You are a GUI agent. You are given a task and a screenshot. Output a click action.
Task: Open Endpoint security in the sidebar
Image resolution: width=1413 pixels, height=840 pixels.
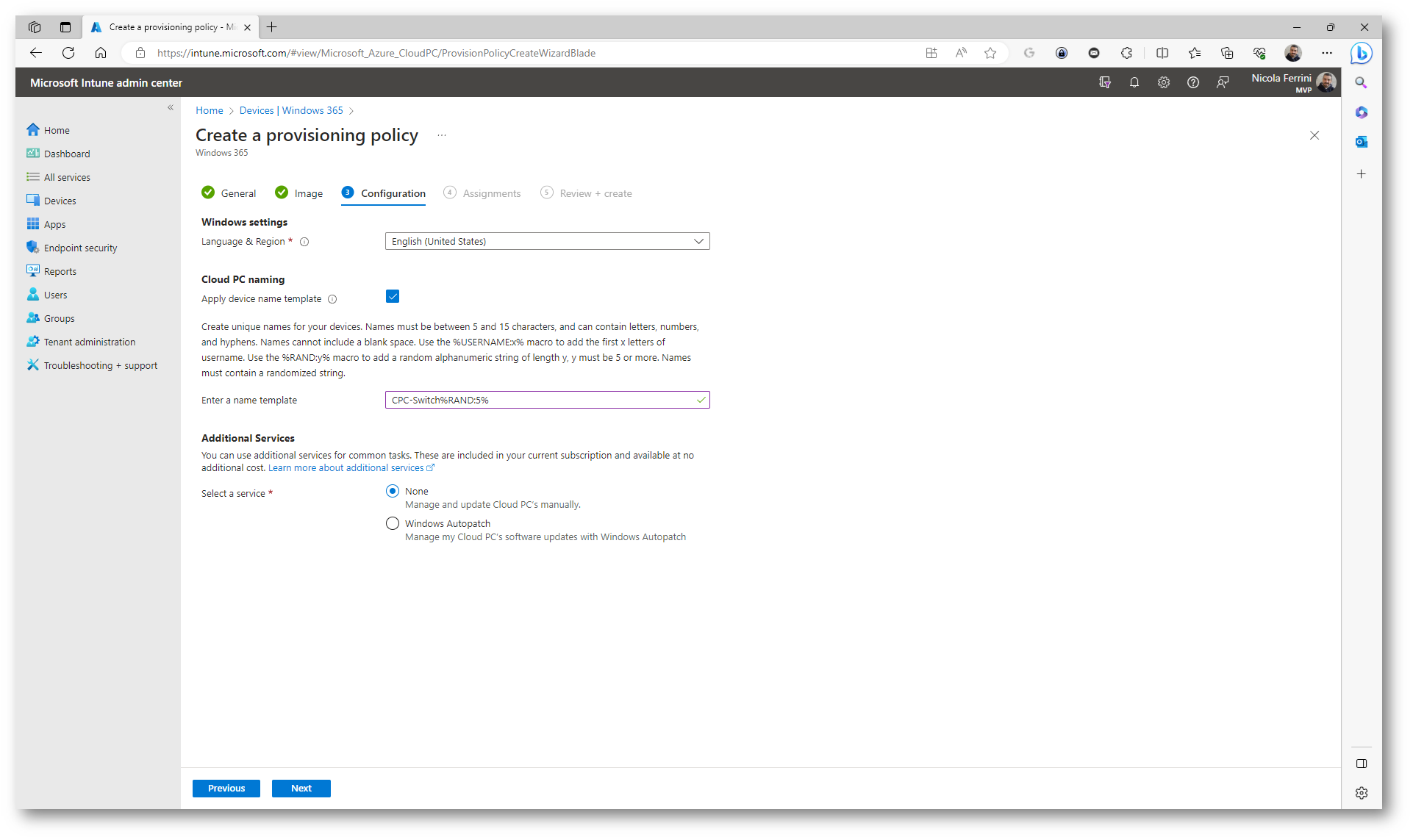pyautogui.click(x=71, y=248)
